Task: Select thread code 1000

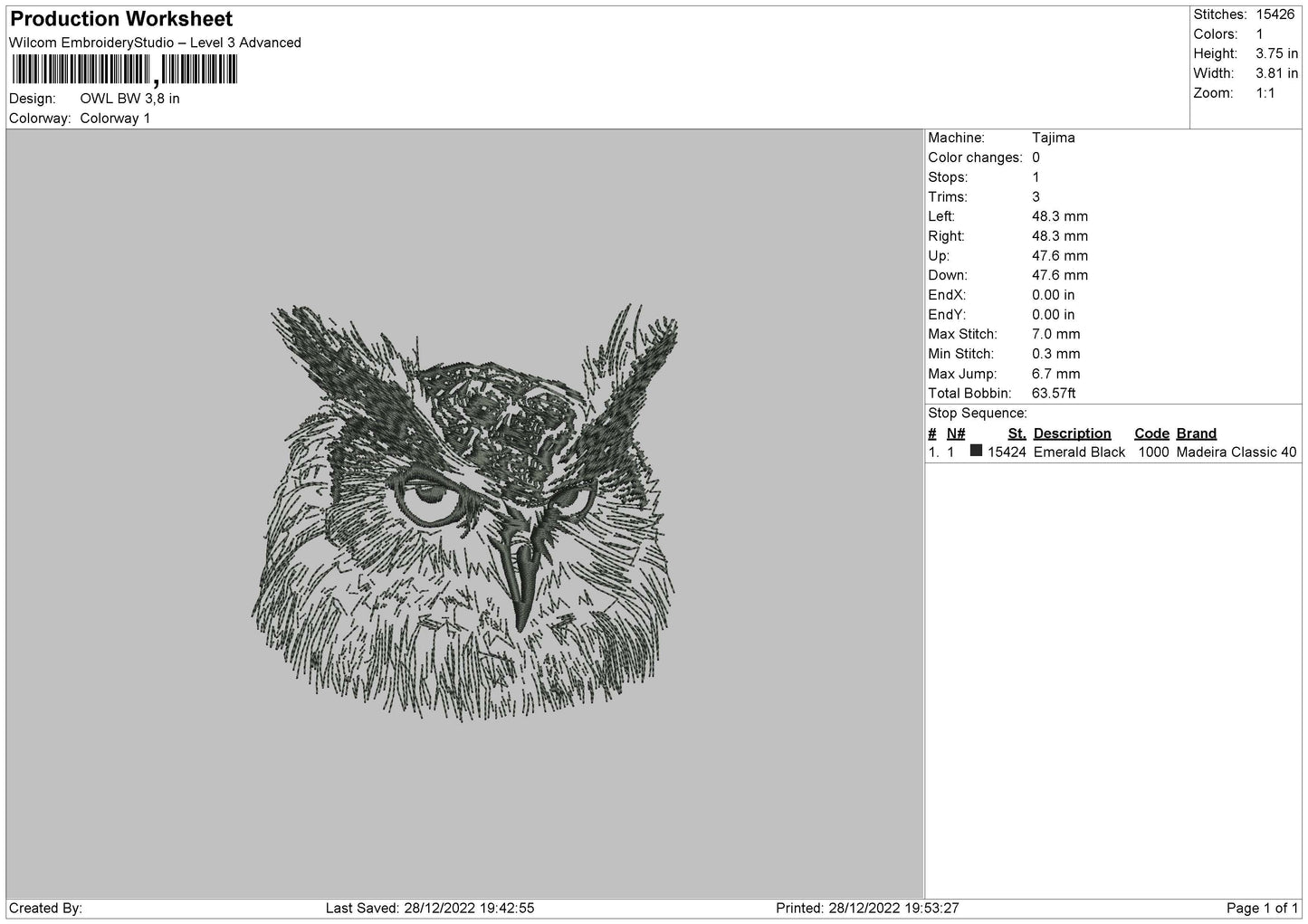Action: (x=1153, y=452)
